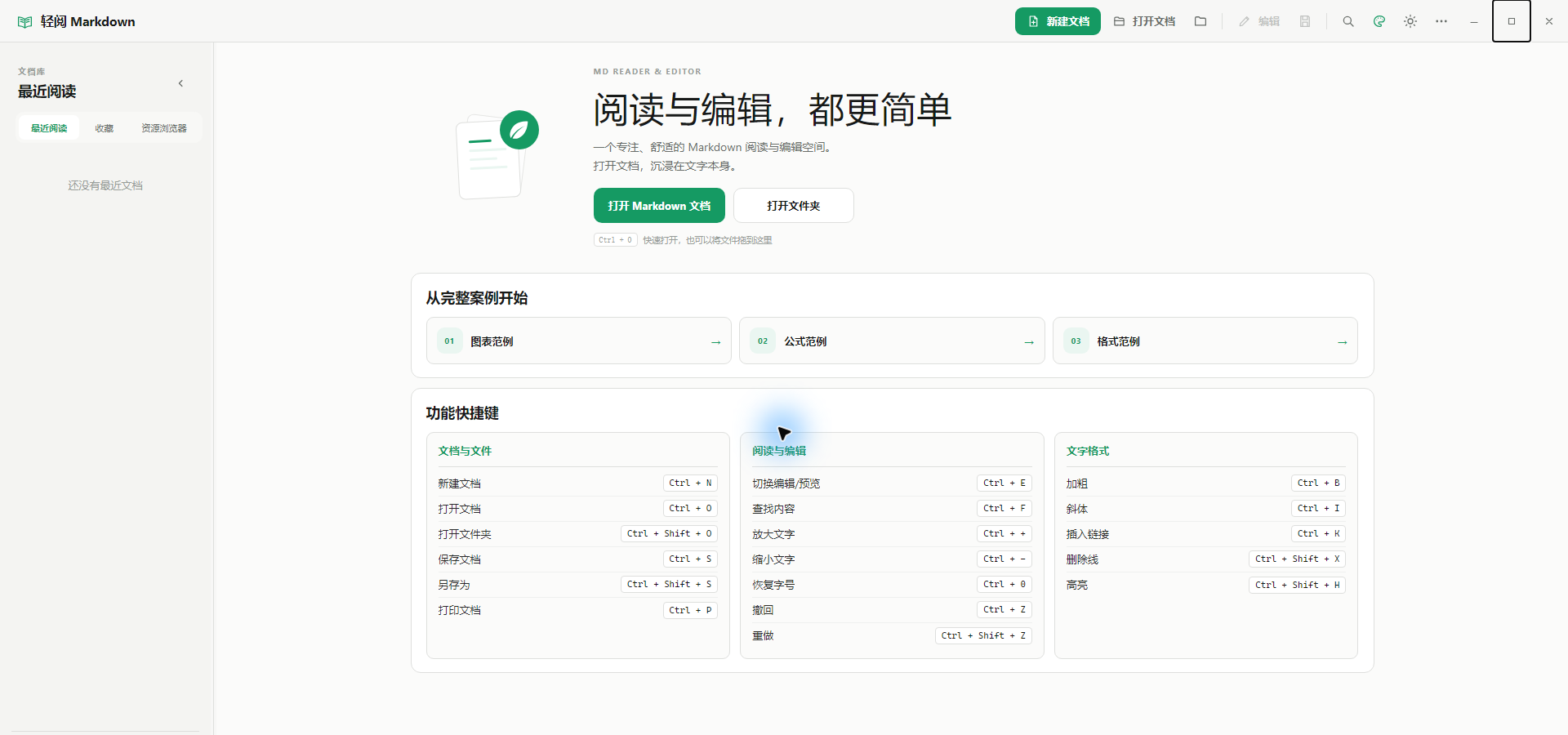Click the 恢复字号 shortcut label
1568x735 pixels.
773,585
